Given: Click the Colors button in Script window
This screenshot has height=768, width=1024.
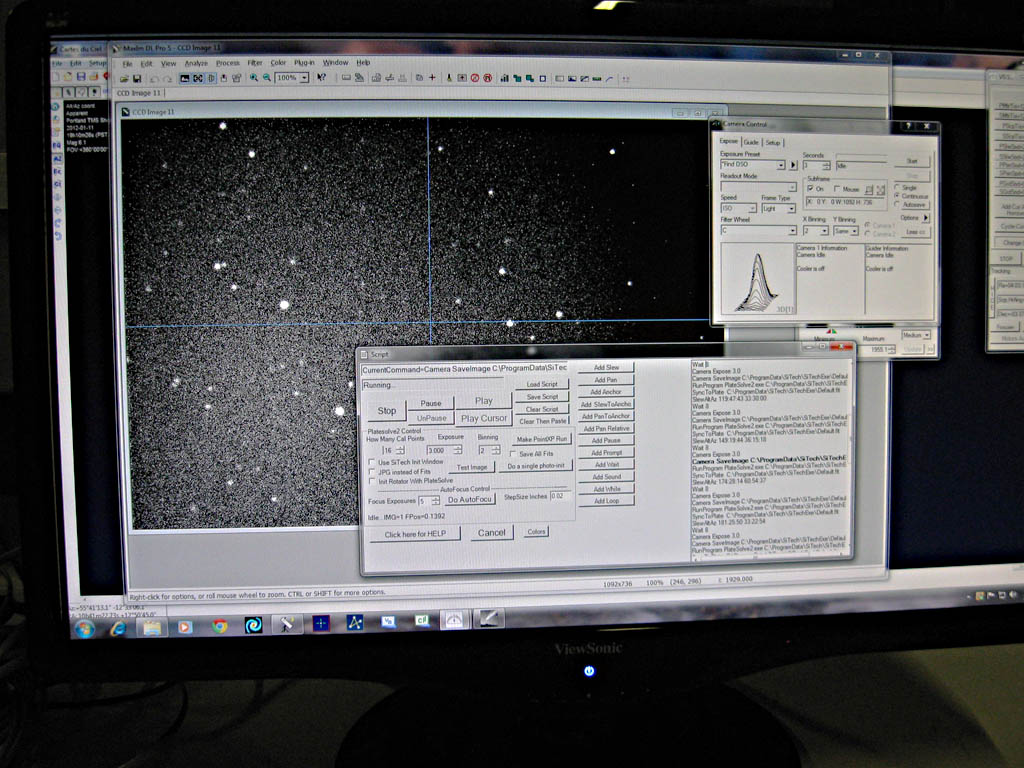Looking at the screenshot, I should (536, 532).
